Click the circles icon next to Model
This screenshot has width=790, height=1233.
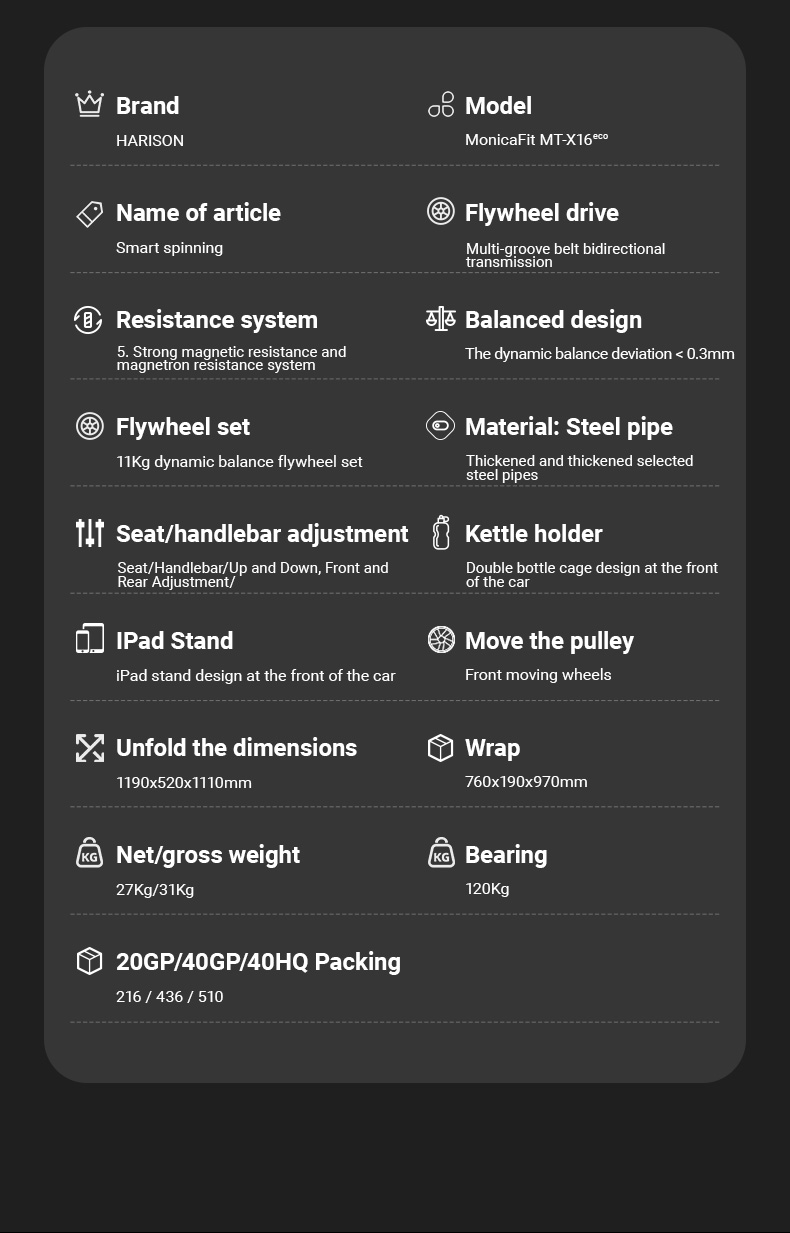(441, 104)
